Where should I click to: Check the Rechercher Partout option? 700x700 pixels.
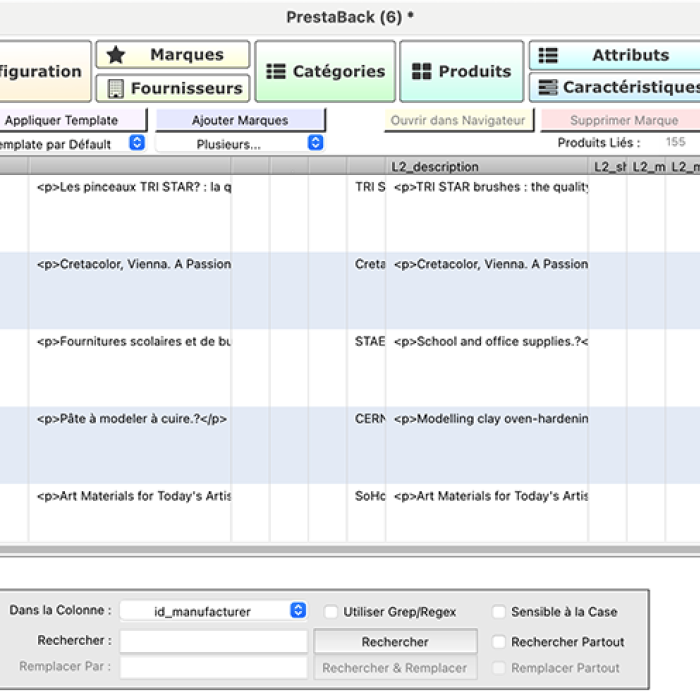click(499, 642)
